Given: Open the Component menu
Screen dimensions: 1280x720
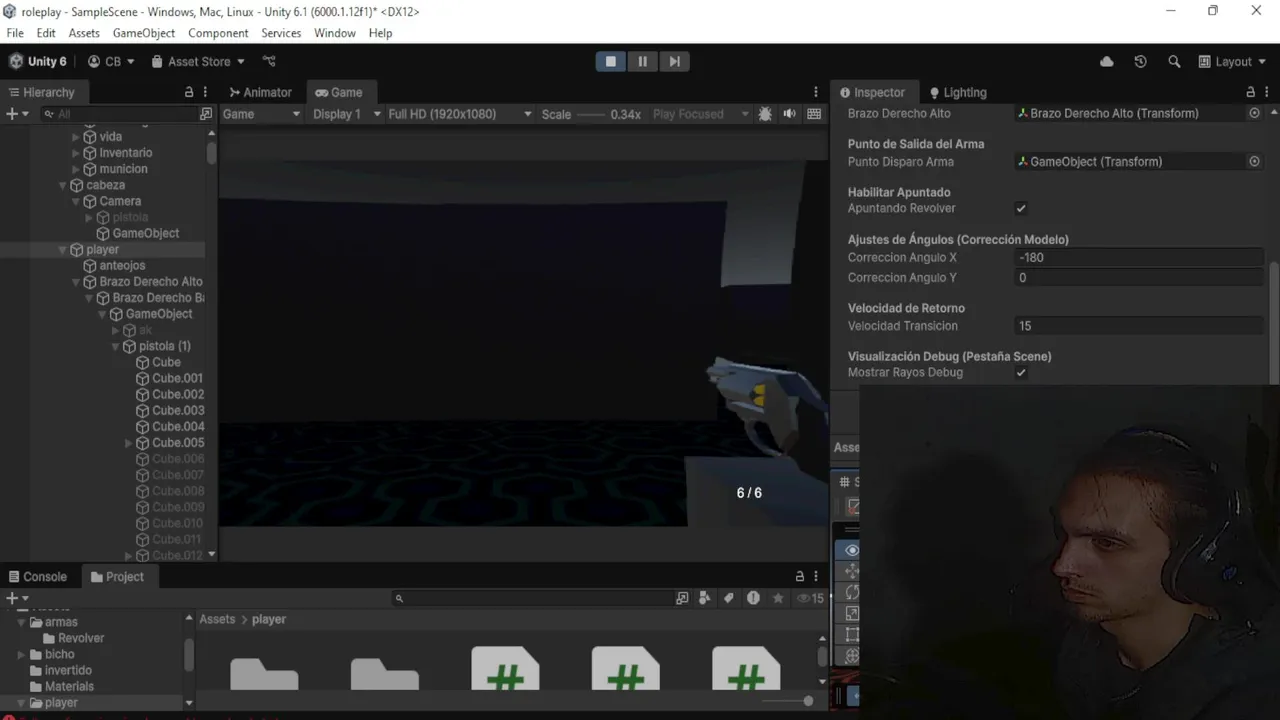Looking at the screenshot, I should click(x=218, y=33).
